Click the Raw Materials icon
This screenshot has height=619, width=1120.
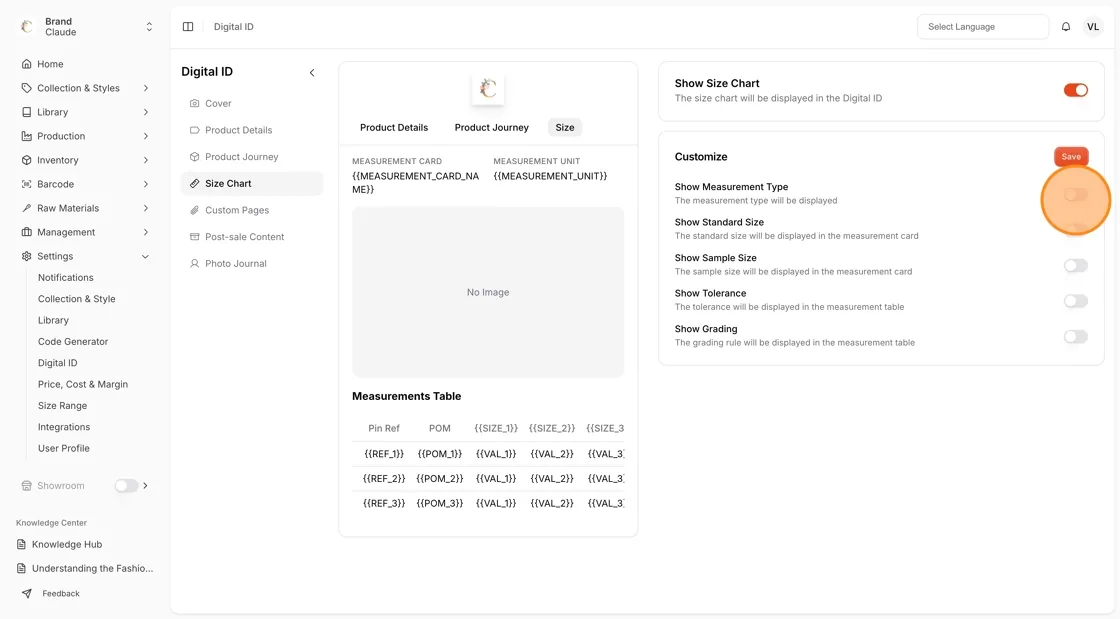pos(26,208)
